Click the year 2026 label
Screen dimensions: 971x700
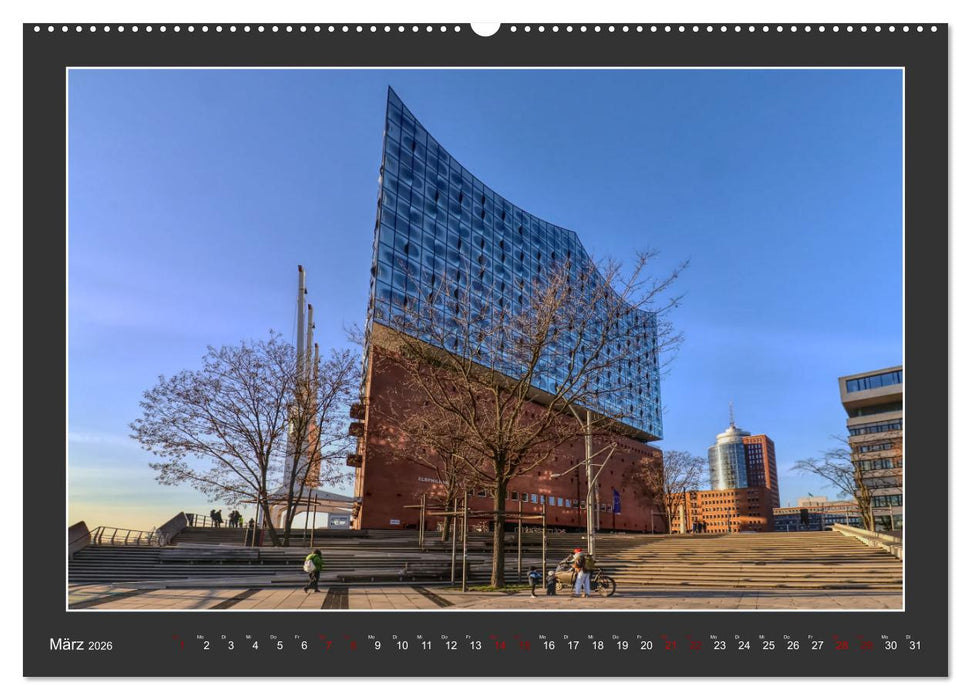click(x=100, y=646)
